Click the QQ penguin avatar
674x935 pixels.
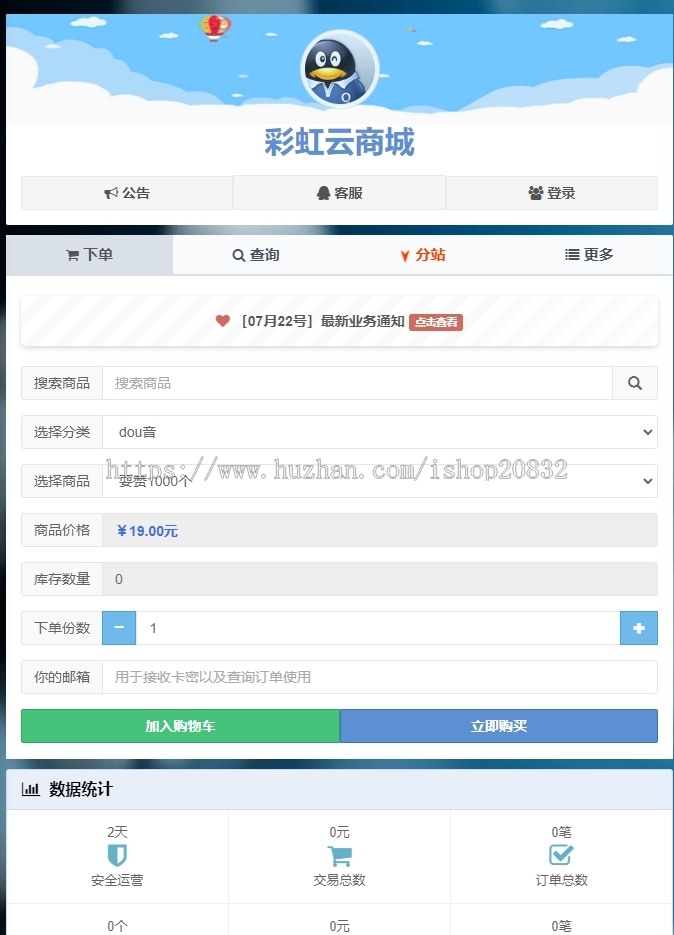point(339,68)
